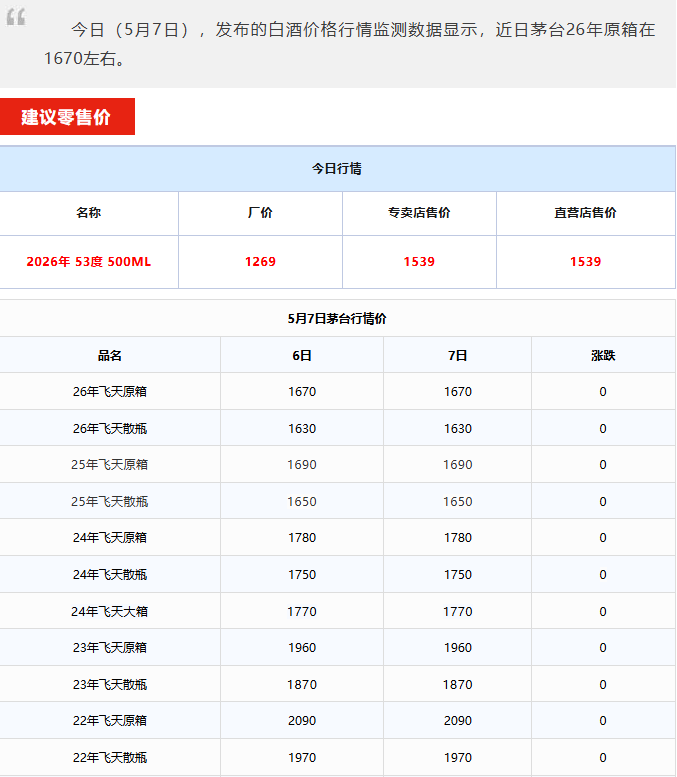Click the 6日 price 1780 for 24年飞天原箱

pos(302,538)
